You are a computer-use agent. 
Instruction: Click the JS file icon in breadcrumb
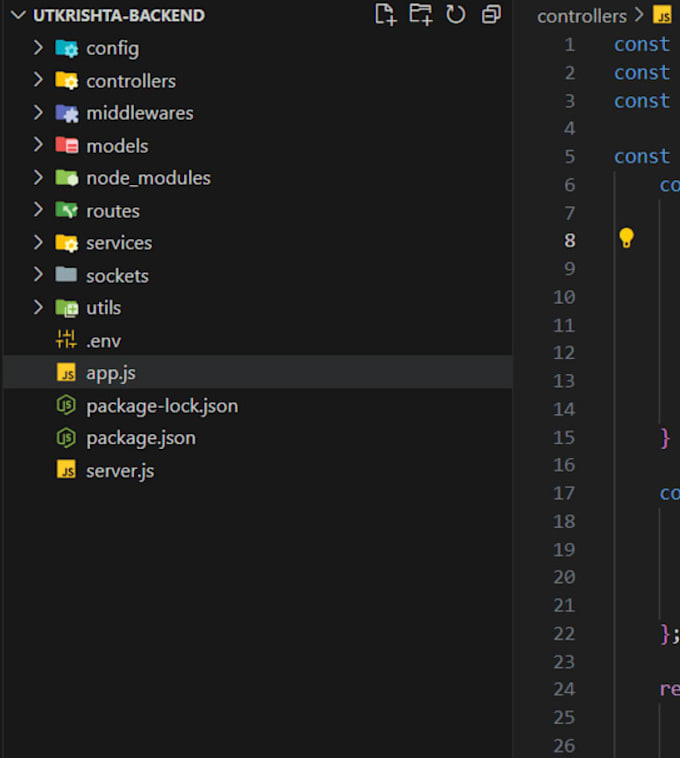(x=663, y=15)
